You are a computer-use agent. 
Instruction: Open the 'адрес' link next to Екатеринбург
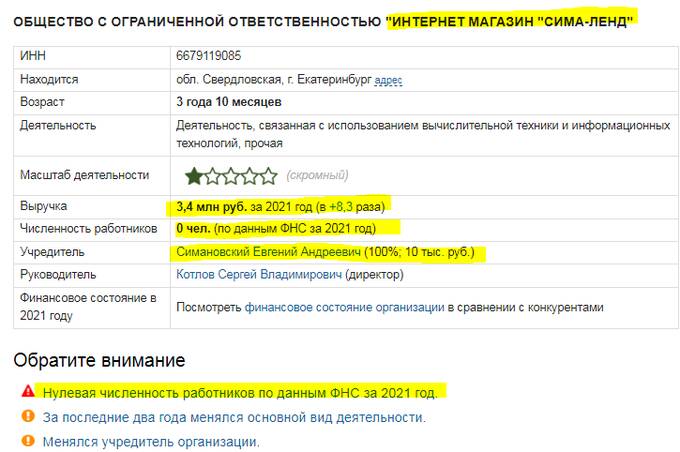388,80
